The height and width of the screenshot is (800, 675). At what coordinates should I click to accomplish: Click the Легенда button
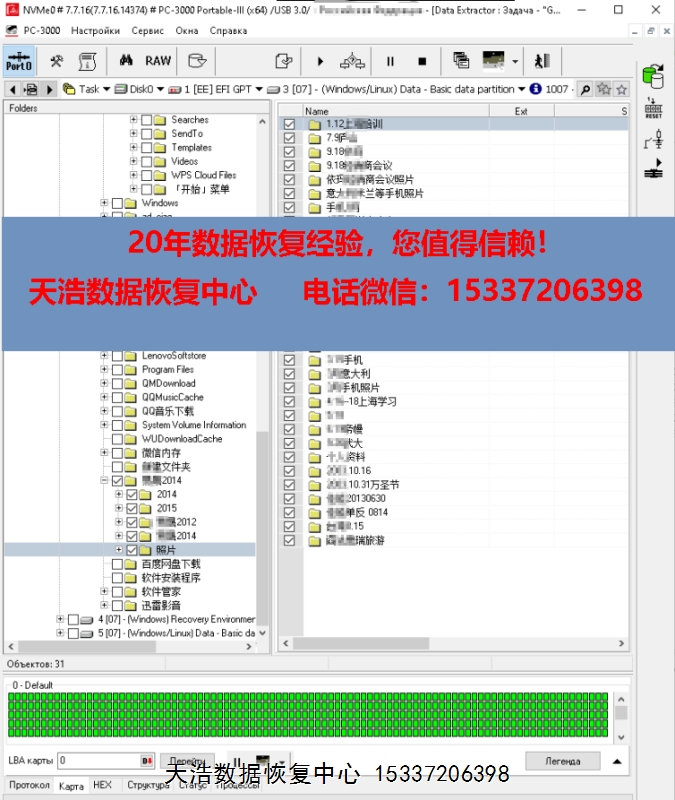(x=562, y=762)
